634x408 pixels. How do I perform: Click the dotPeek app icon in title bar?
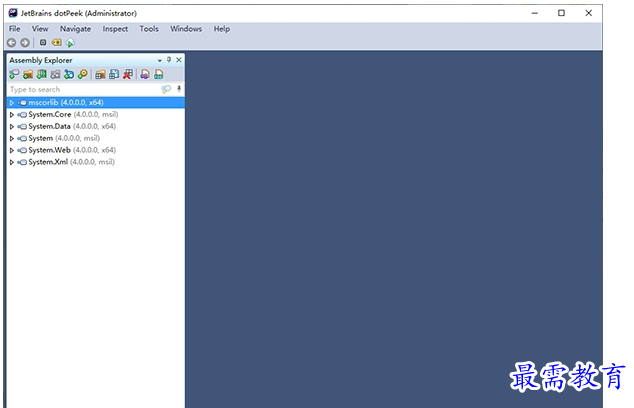pos(13,13)
